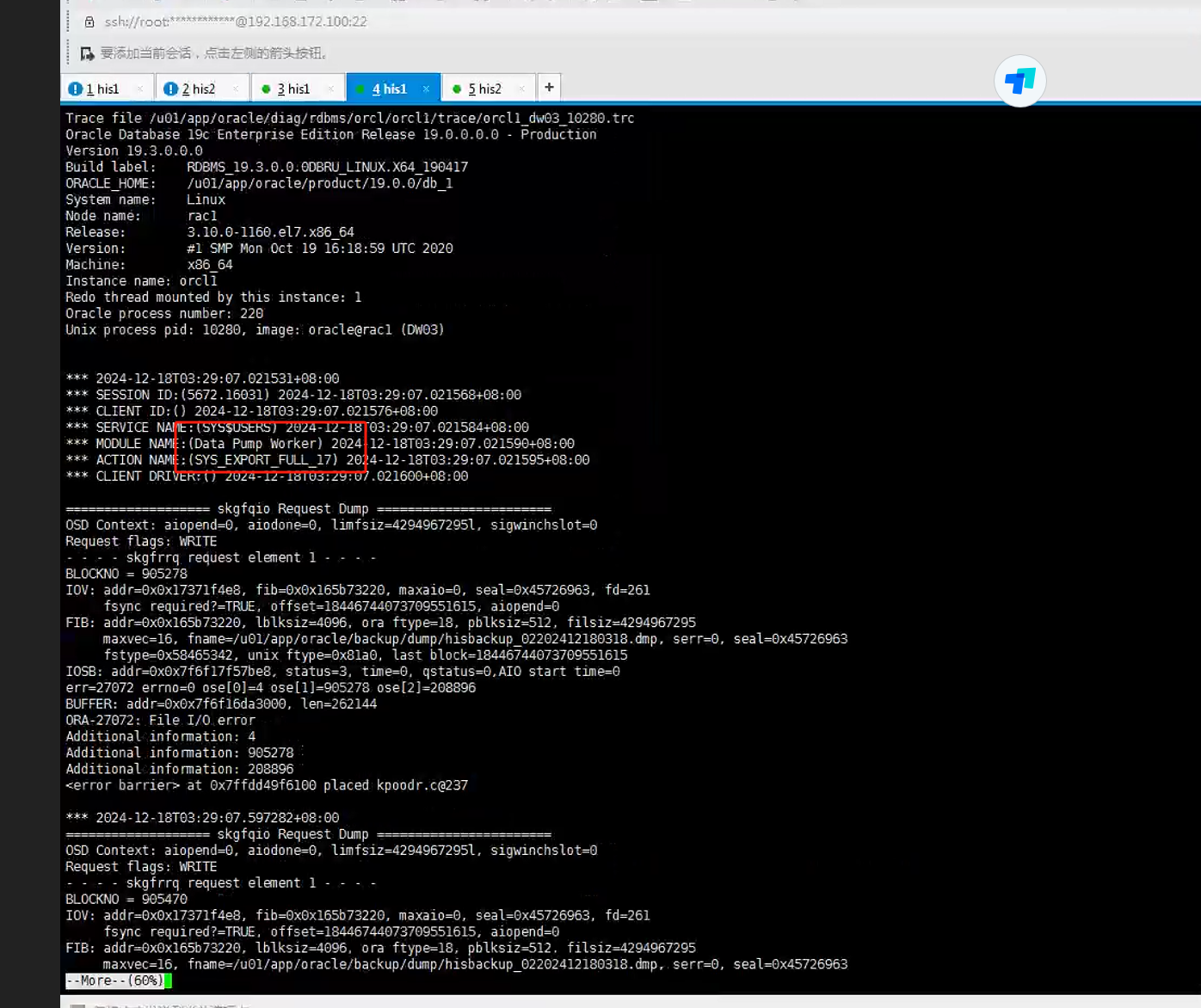Close the 2 his2 tab

coord(236,89)
